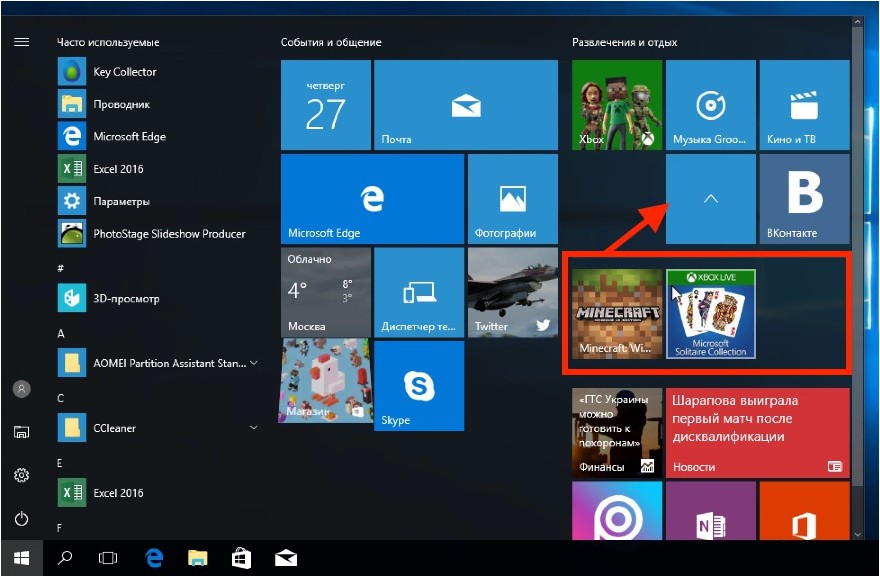This screenshot has height=577, width=880.
Task: Open 3D-просмотр app
Action: pyautogui.click(x=157, y=299)
